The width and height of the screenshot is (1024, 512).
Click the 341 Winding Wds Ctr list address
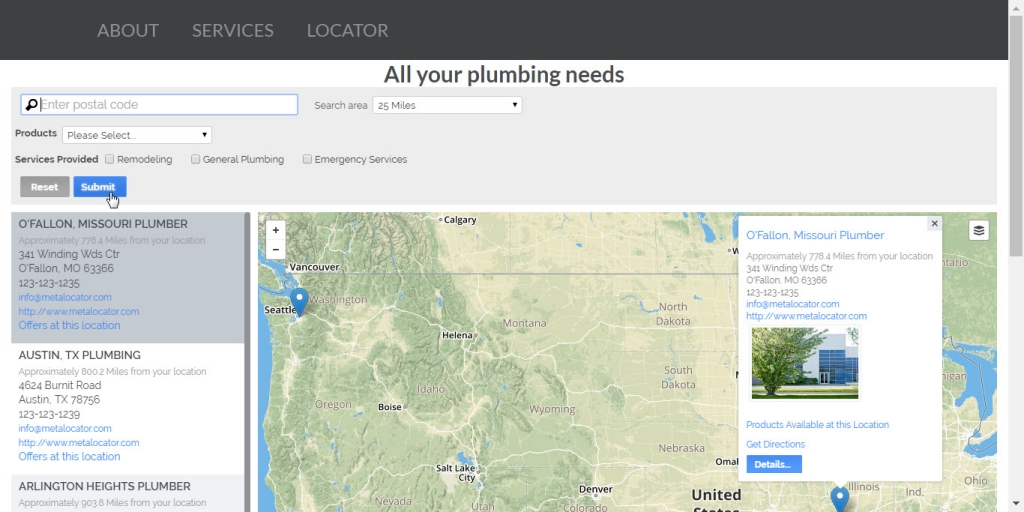coord(69,254)
